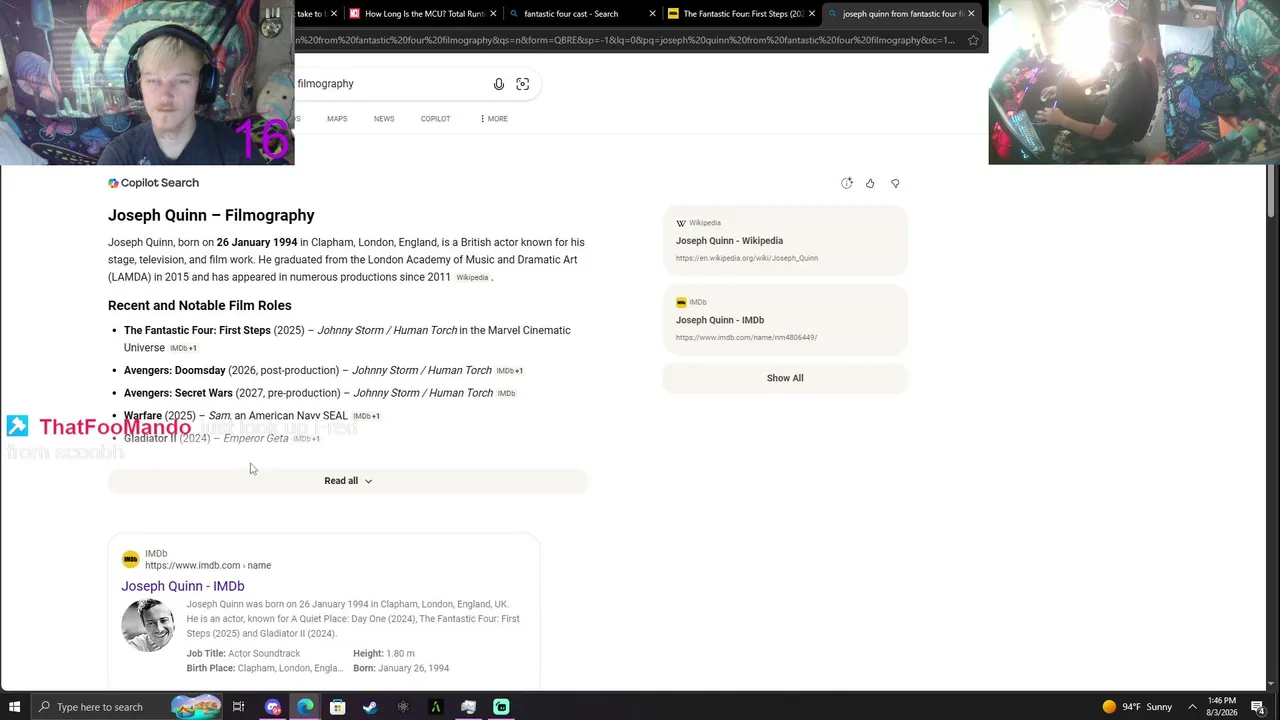This screenshot has width=1280, height=720.
Task: Give thumbs down to Copilot answer
Action: 895,183
